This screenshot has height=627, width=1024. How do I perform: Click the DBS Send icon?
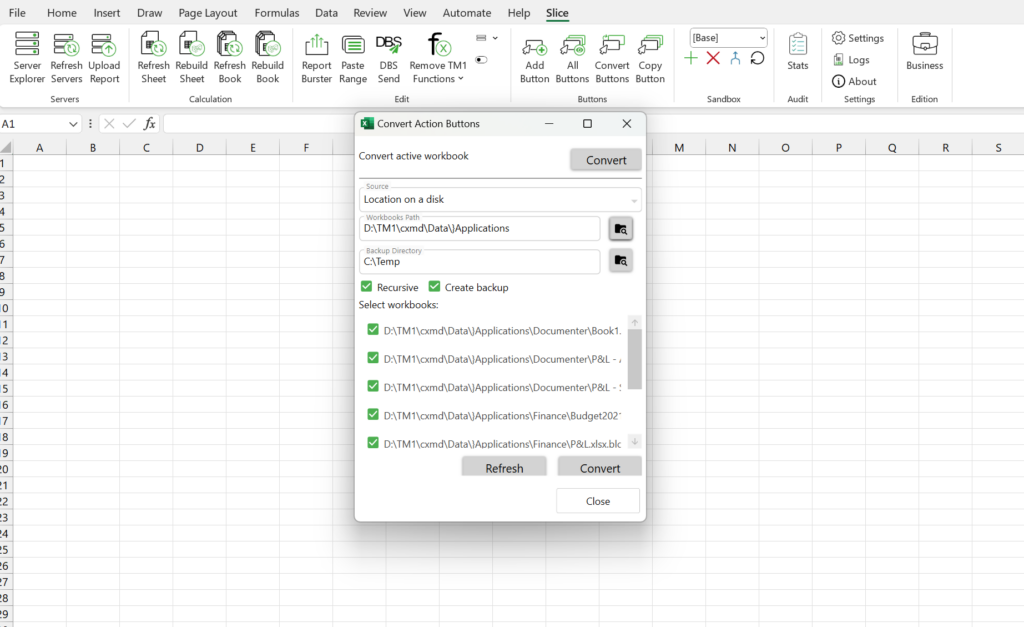[x=388, y=57]
